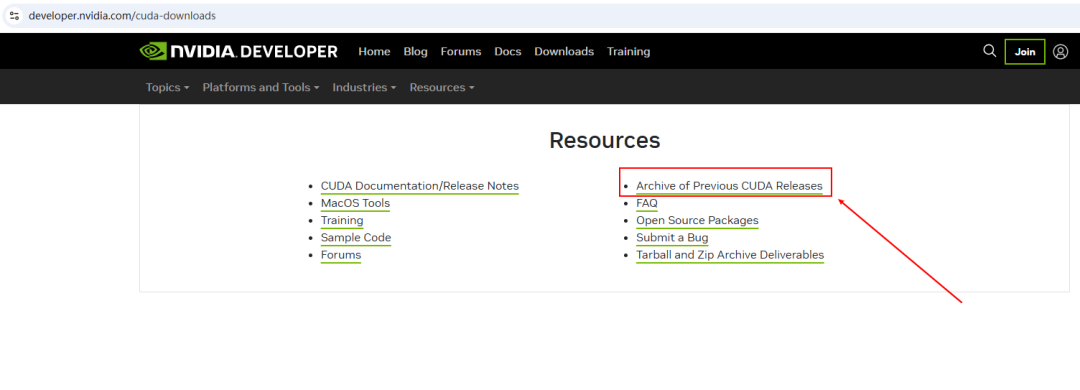Screen dimensions: 1080x390
Task: Expand the Topics dropdown
Action: point(167,88)
